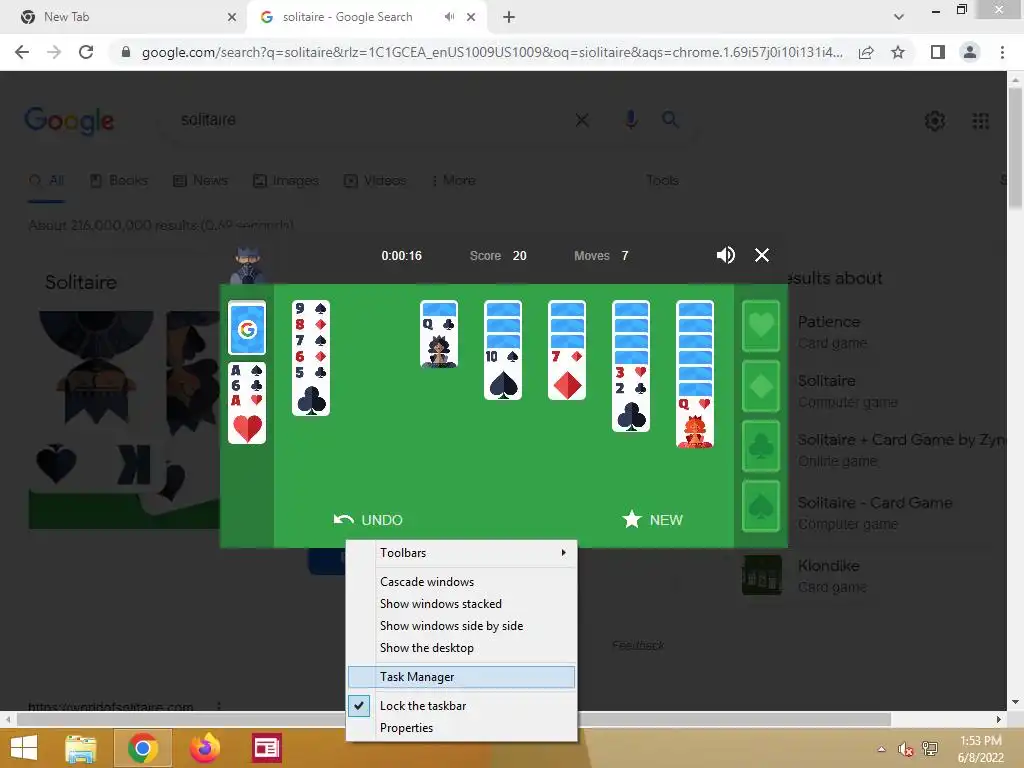
Task: Click the horizontal page scrollbar
Action: [454, 719]
